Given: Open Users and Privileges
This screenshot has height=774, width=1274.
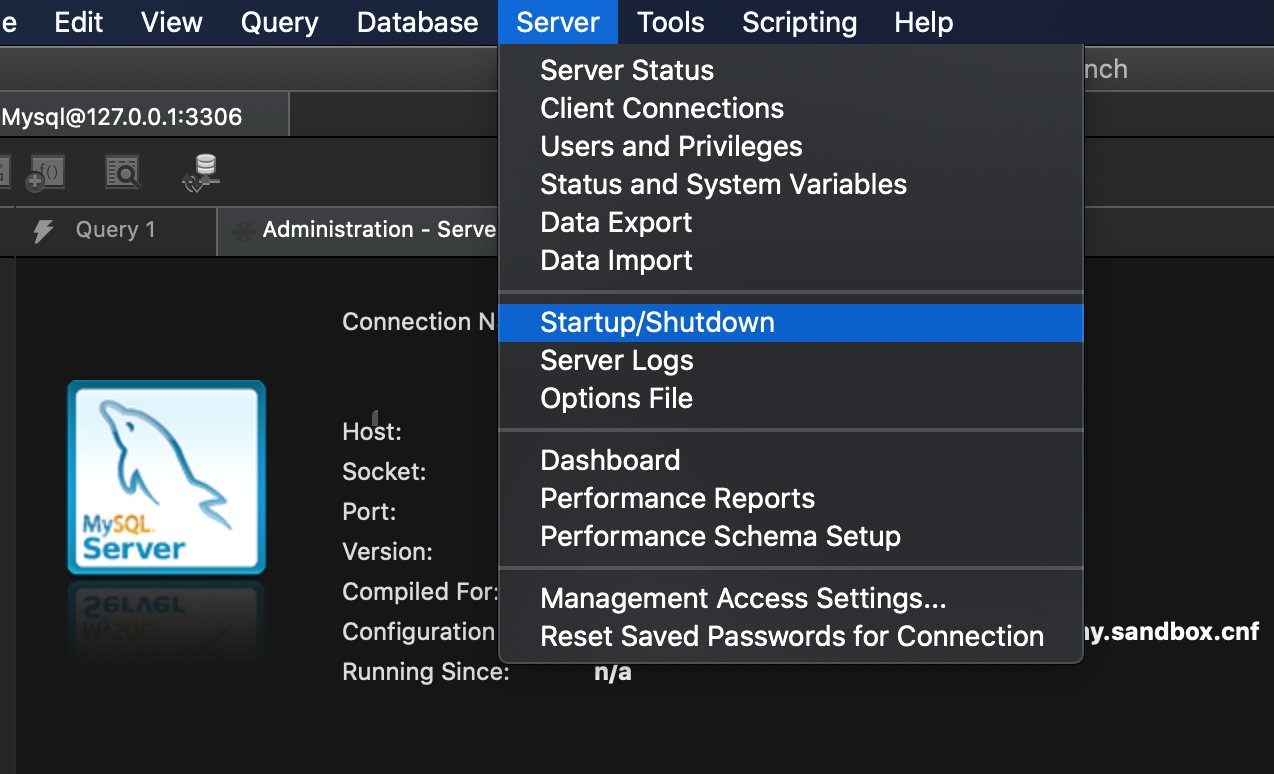Looking at the screenshot, I should [x=671, y=146].
